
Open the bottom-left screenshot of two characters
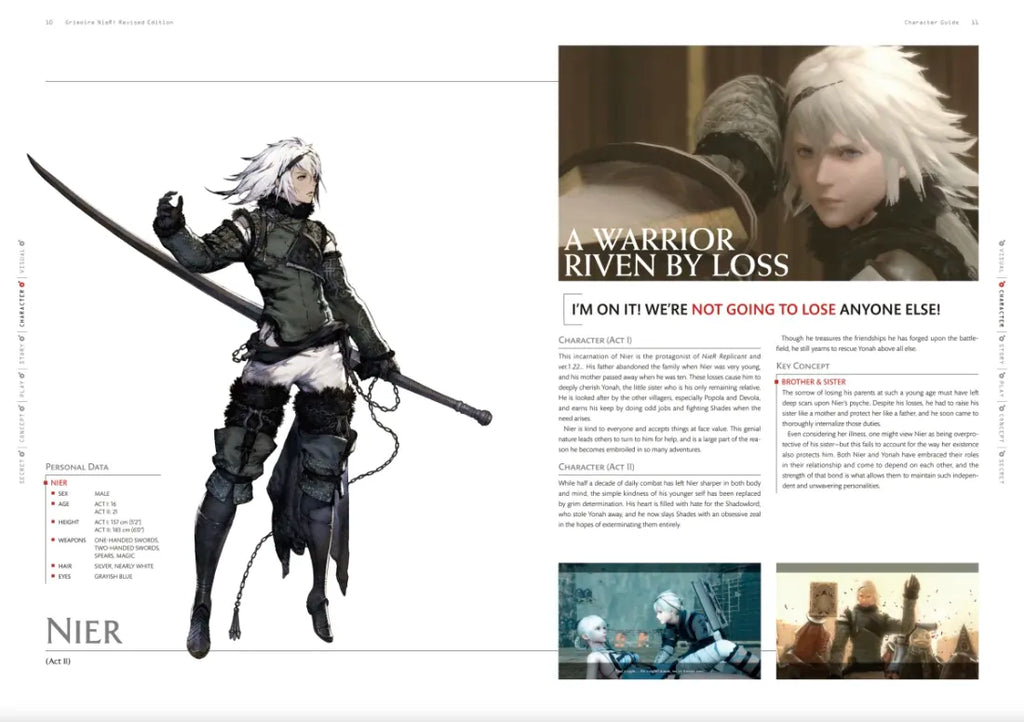tap(659, 620)
